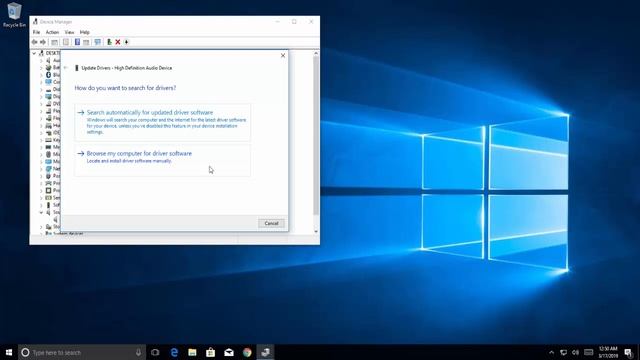Expand IDE controllers node chevron
640x360 pixels.
(41, 133)
